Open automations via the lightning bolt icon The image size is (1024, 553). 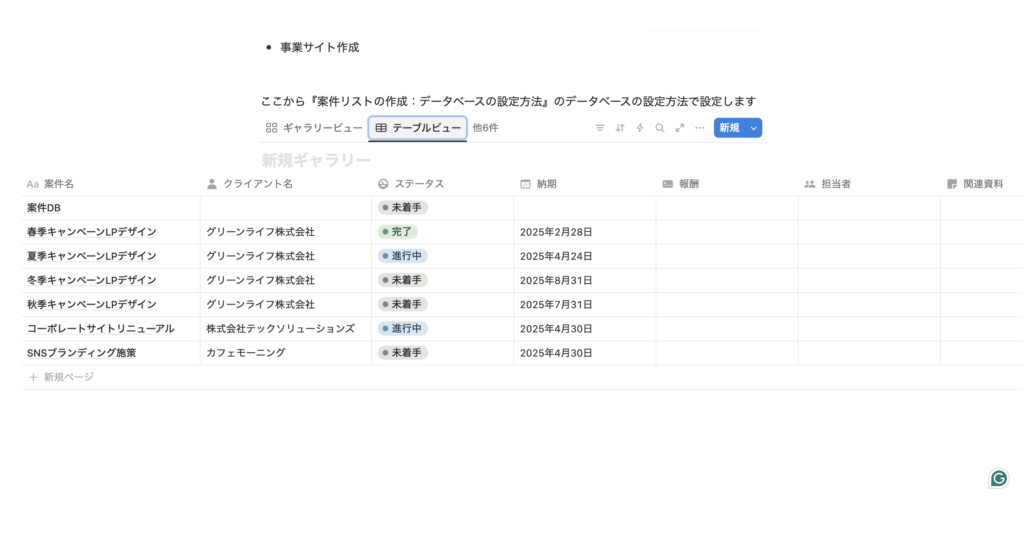[x=640, y=128]
